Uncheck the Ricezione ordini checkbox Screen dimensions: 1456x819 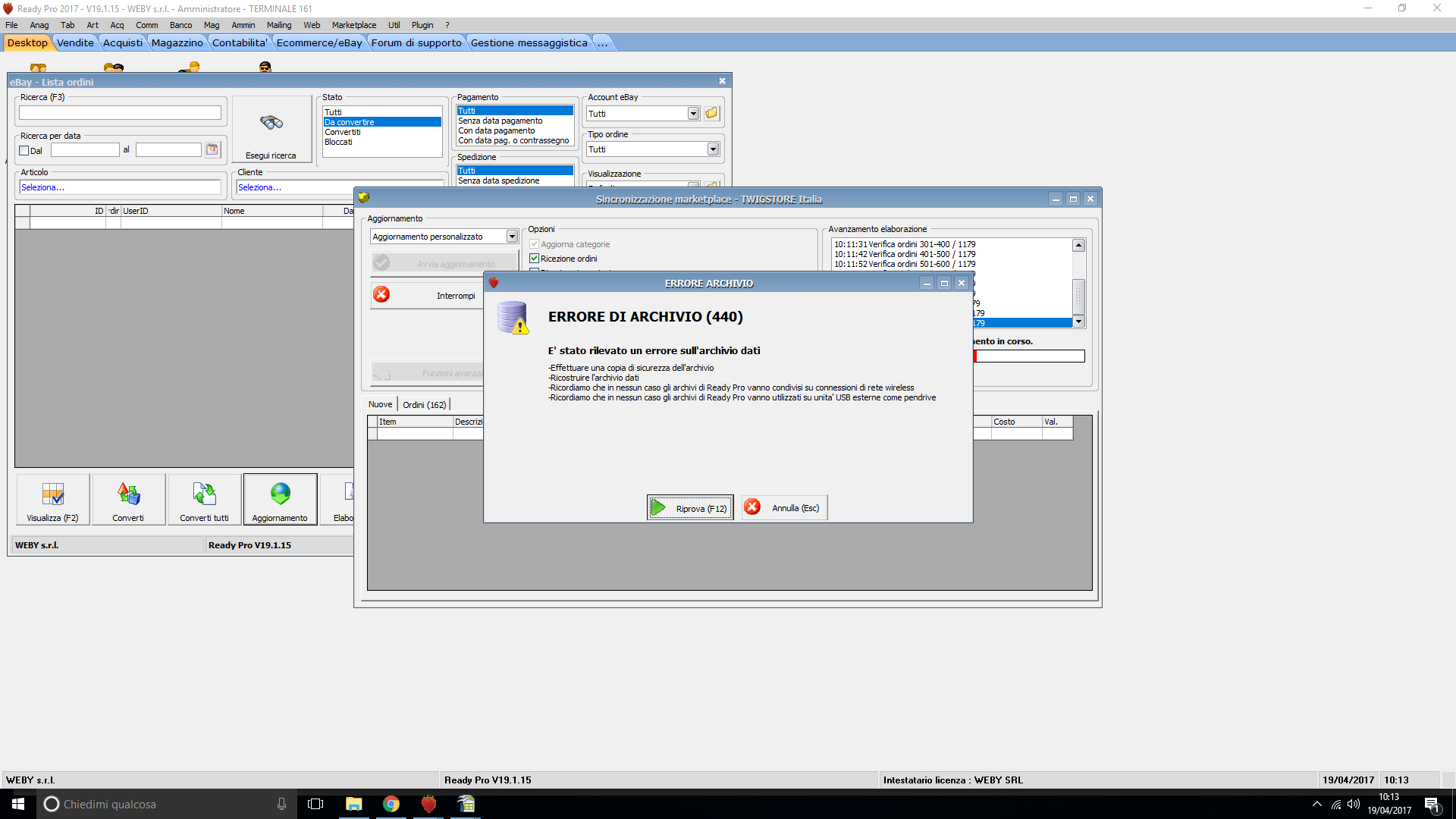click(x=535, y=259)
